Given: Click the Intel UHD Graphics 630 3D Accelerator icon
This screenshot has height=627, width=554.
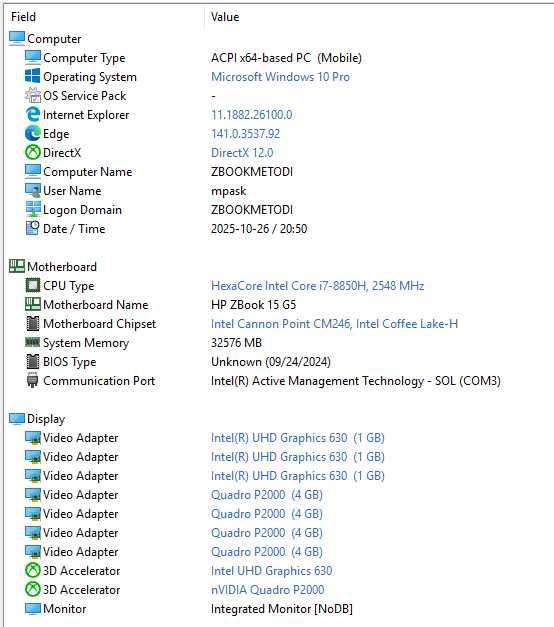Looking at the screenshot, I should pyautogui.click(x=33, y=570).
